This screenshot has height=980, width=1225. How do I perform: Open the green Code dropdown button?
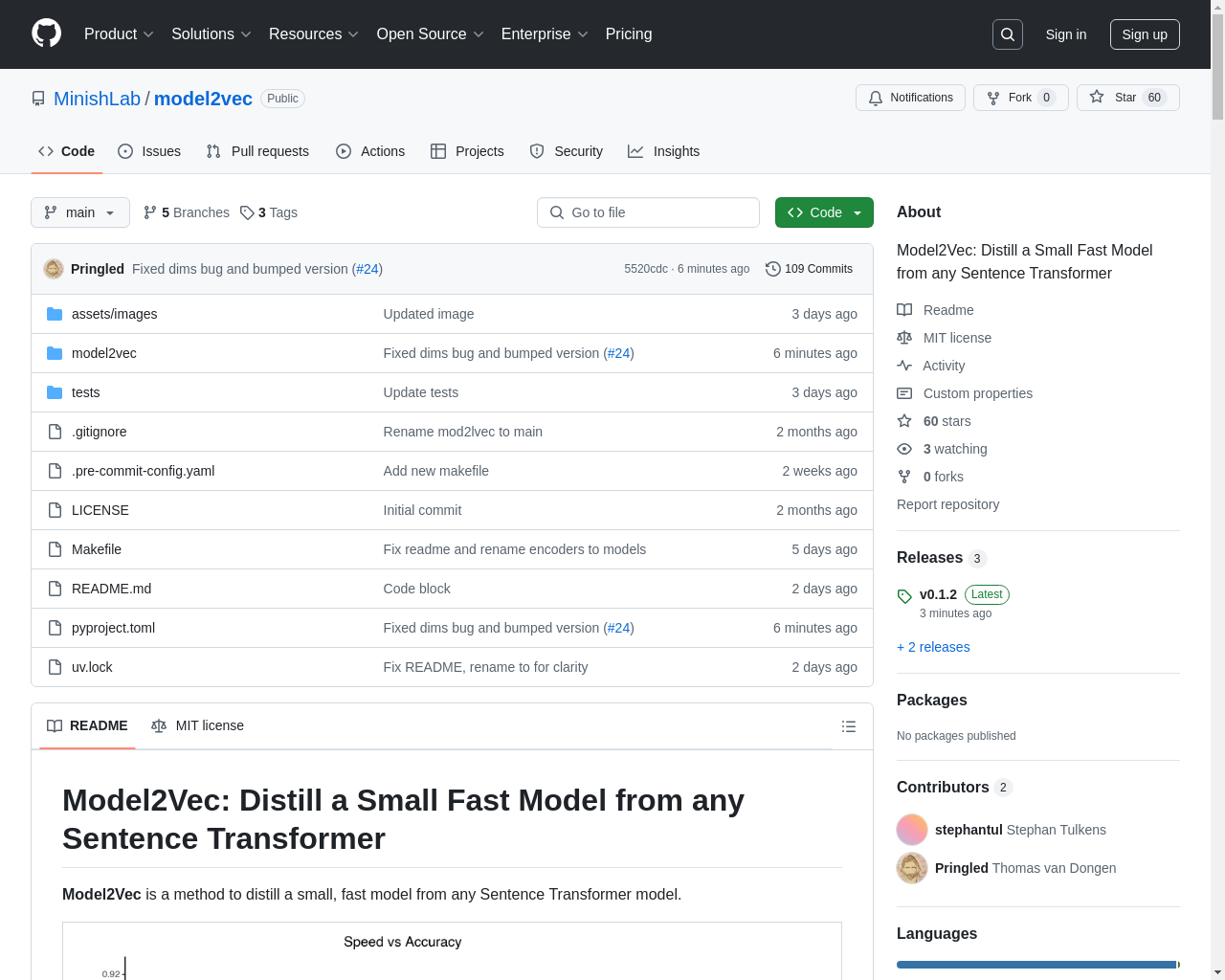coord(824,212)
